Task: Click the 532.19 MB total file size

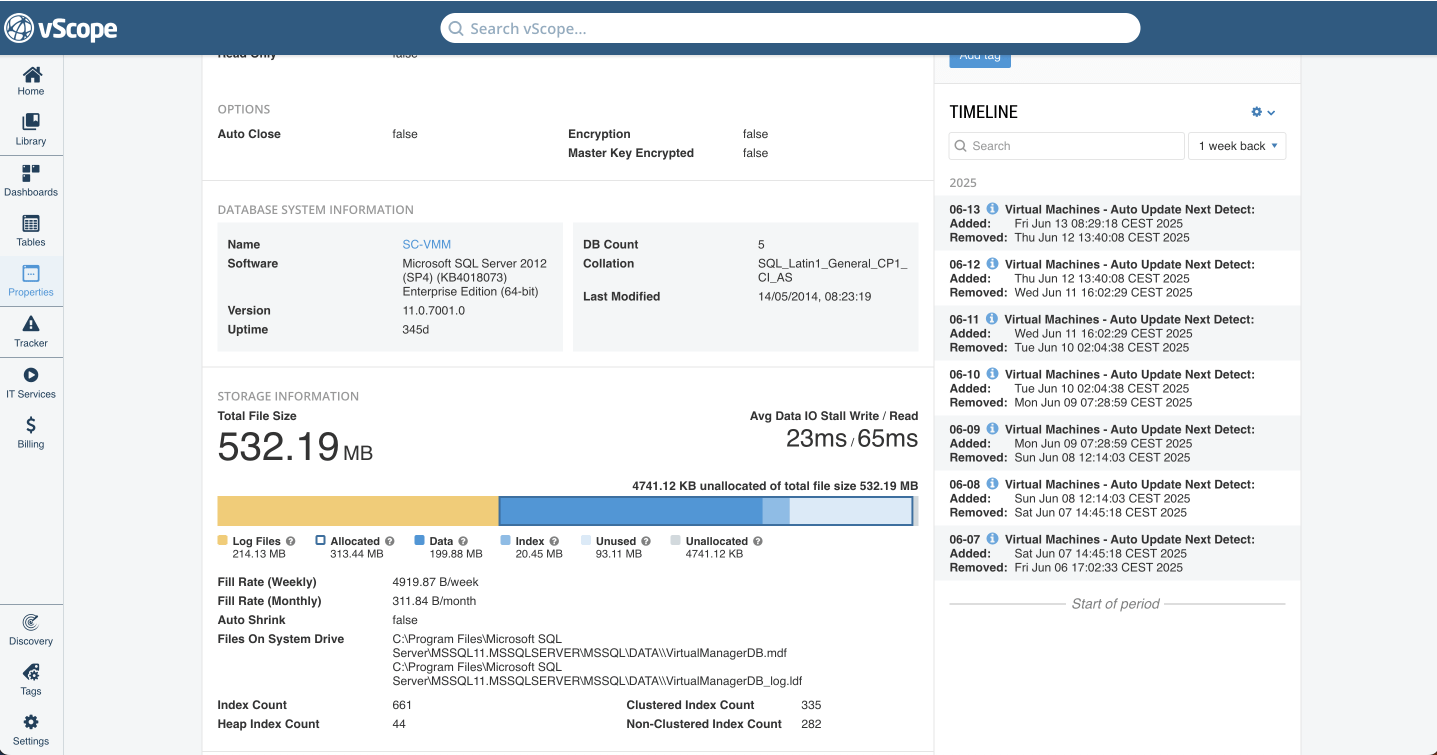Action: (x=295, y=446)
